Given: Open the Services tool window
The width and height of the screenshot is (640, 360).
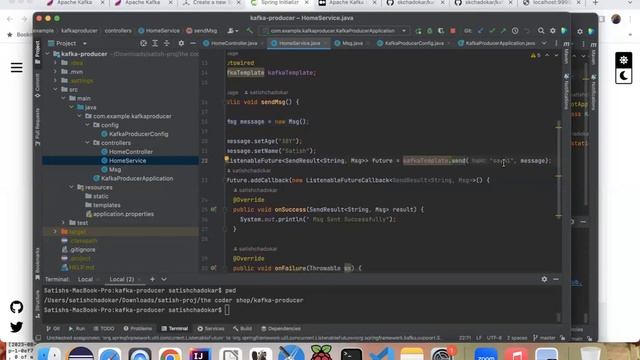Looking at the screenshot, I should [211, 329].
